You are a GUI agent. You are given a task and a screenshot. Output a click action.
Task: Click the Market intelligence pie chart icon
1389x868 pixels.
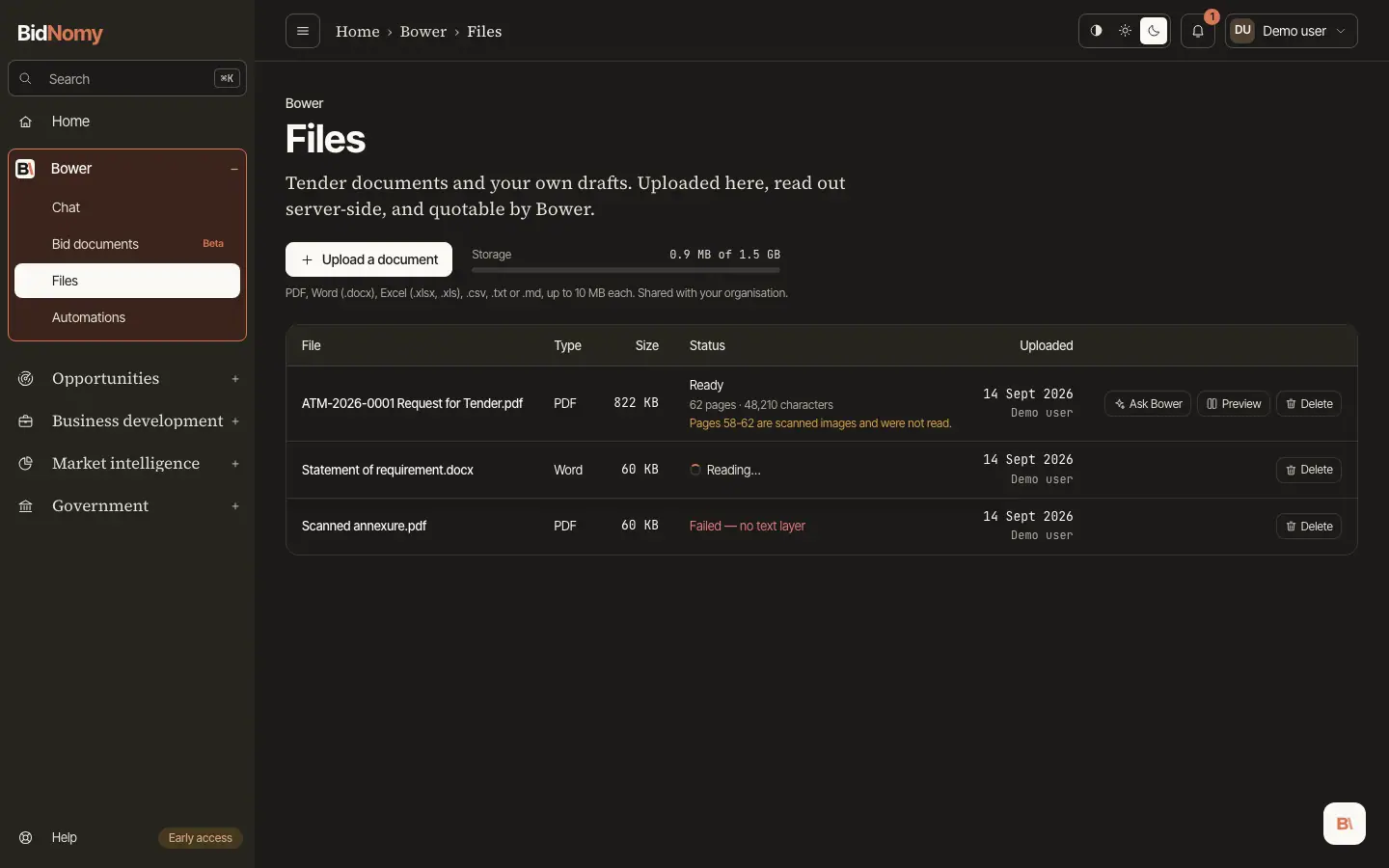point(26,464)
